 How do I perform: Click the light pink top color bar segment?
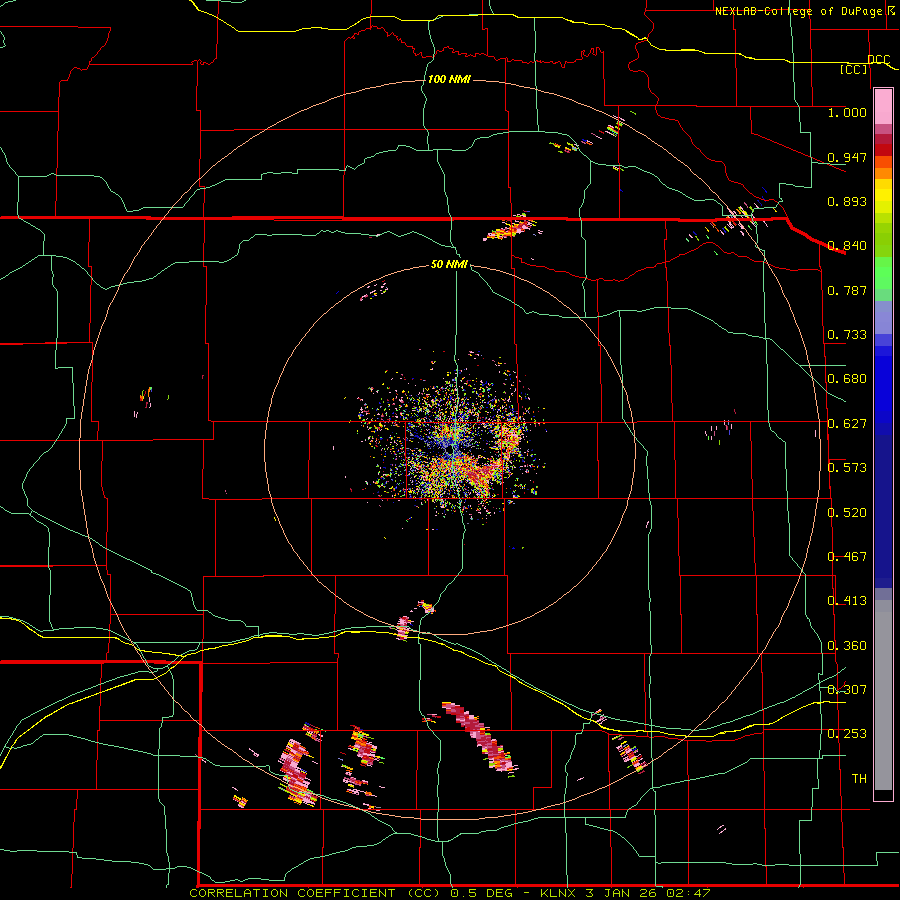pos(883,106)
